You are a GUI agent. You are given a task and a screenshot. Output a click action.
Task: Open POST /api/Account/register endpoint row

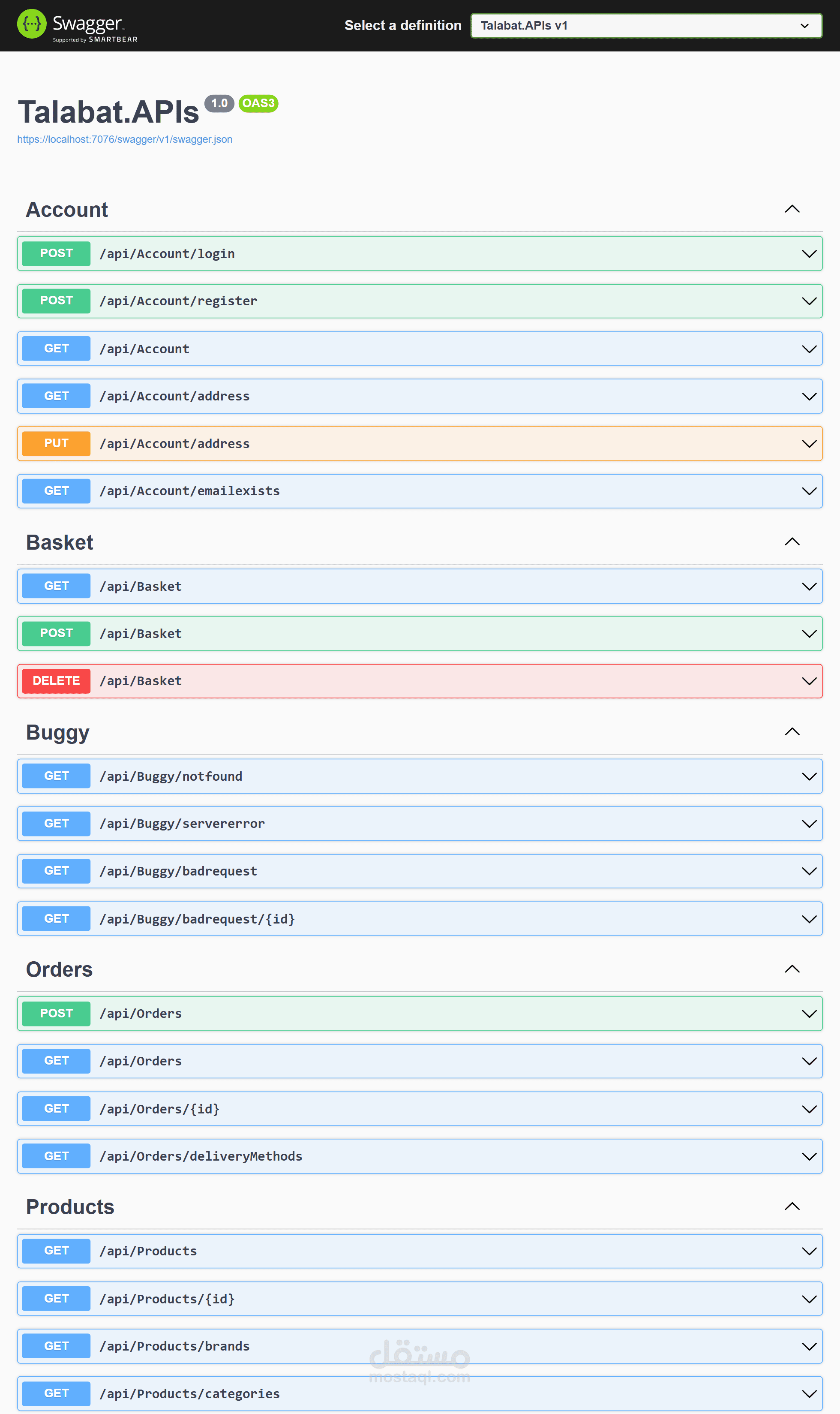pyautogui.click(x=178, y=301)
